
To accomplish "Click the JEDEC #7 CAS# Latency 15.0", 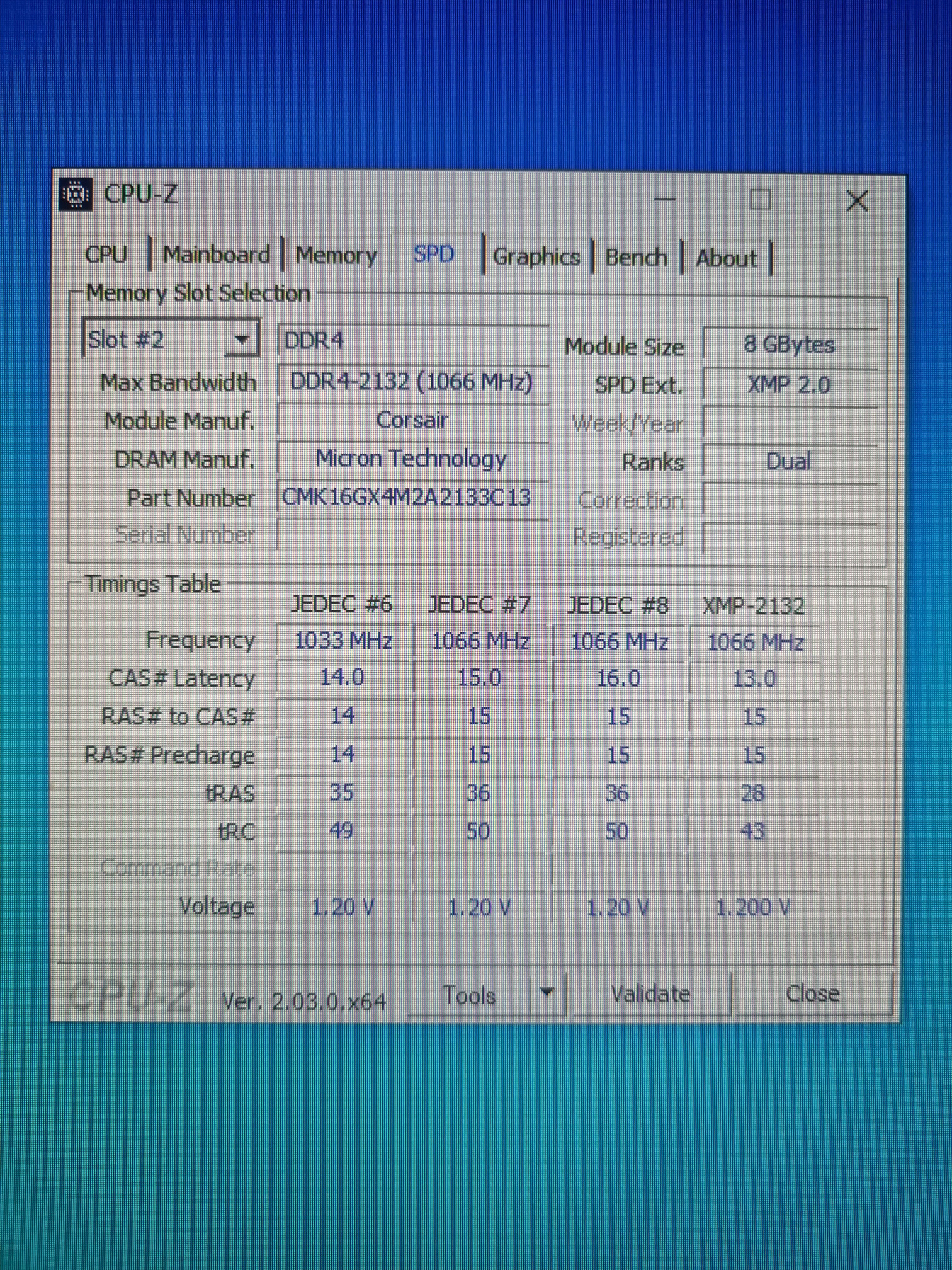I will [480, 678].
